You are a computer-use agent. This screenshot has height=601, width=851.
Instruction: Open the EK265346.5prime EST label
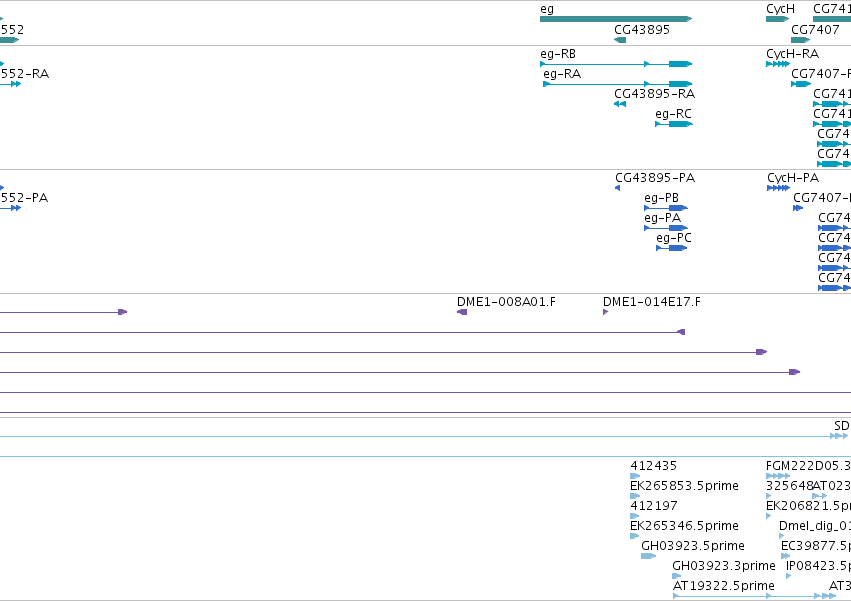pyautogui.click(x=684, y=526)
